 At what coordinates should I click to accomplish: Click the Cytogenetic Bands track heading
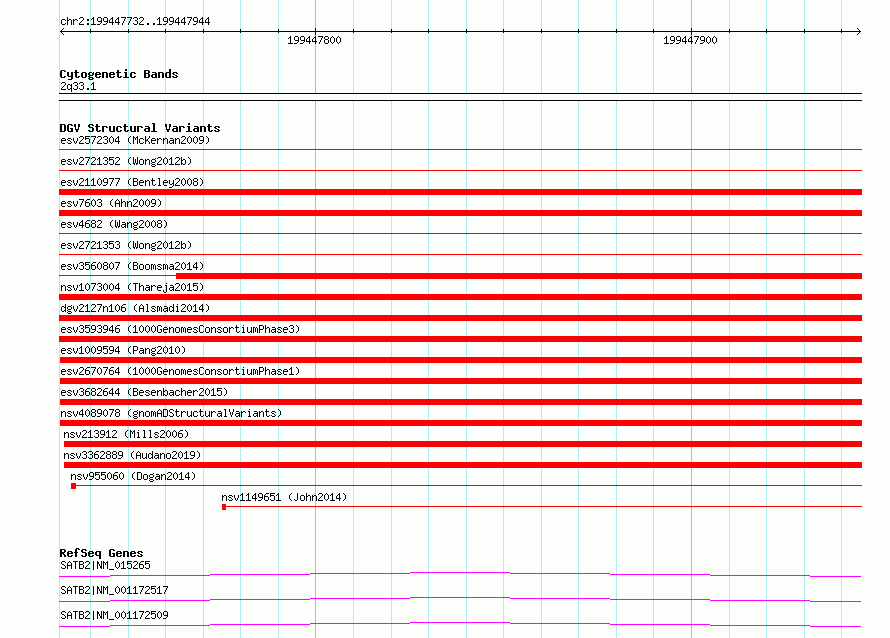pyautogui.click(x=119, y=74)
